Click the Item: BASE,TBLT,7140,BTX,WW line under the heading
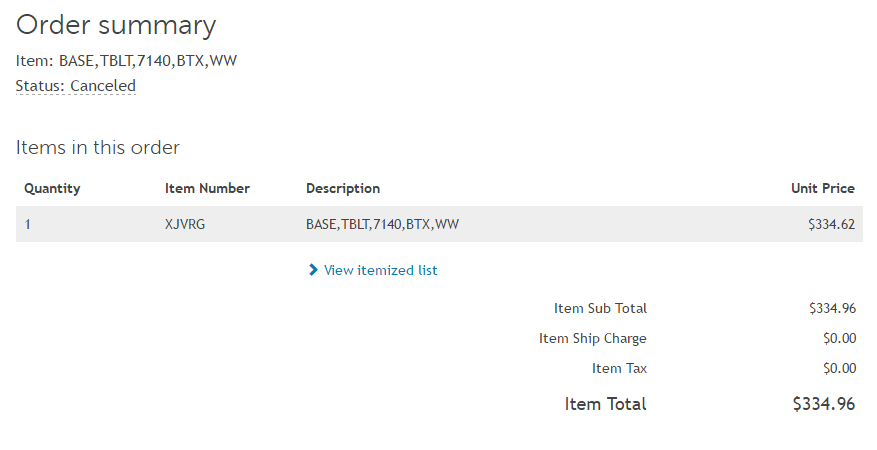 pyautogui.click(x=126, y=60)
